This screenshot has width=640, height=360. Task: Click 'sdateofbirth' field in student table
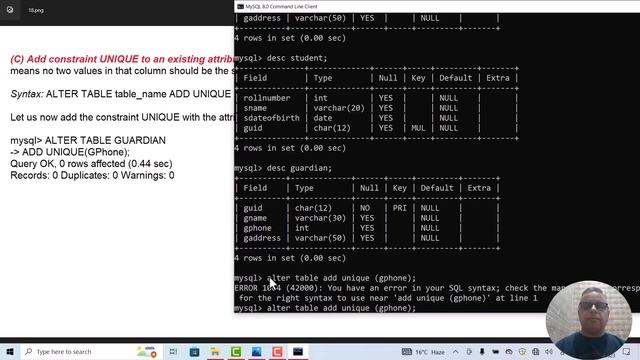pos(271,118)
